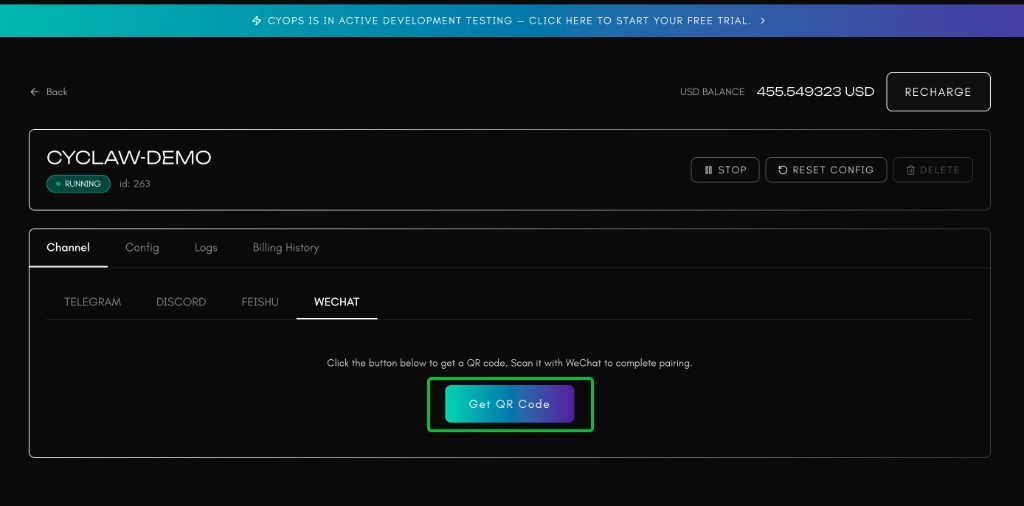Reset config for CYCLAW-DEMO

tap(826, 170)
